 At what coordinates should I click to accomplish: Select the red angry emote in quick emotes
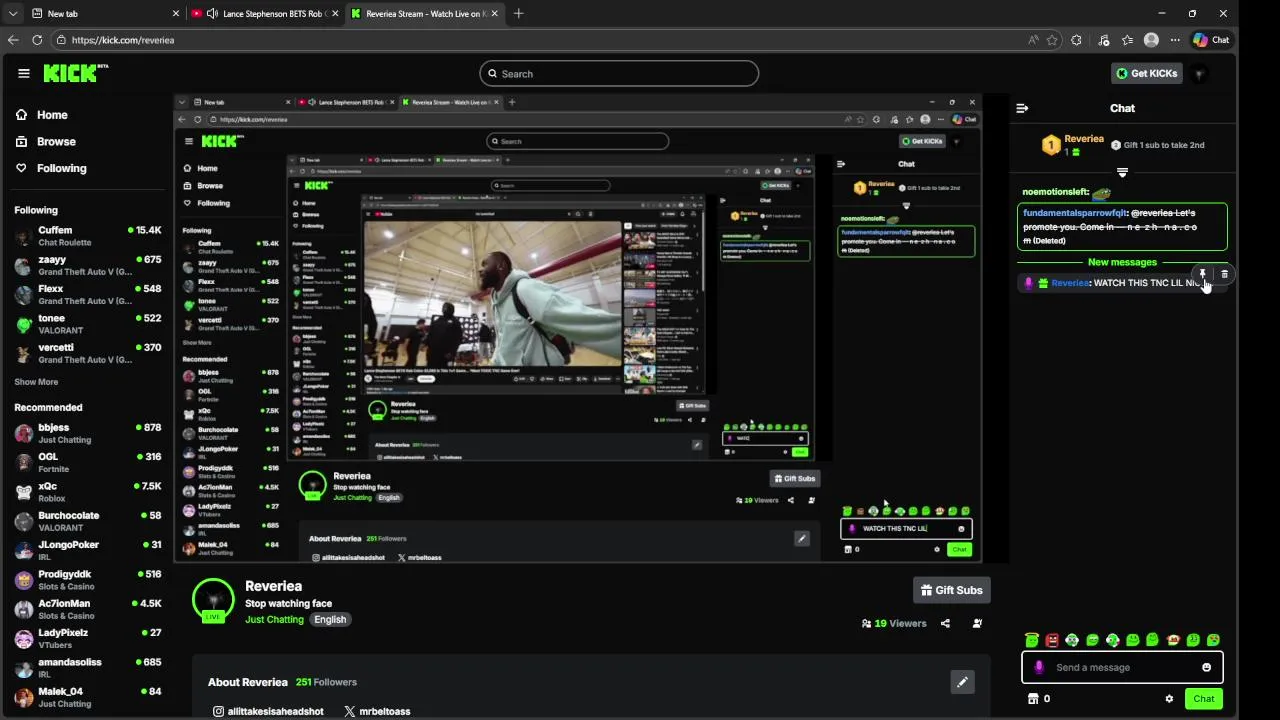point(1052,640)
